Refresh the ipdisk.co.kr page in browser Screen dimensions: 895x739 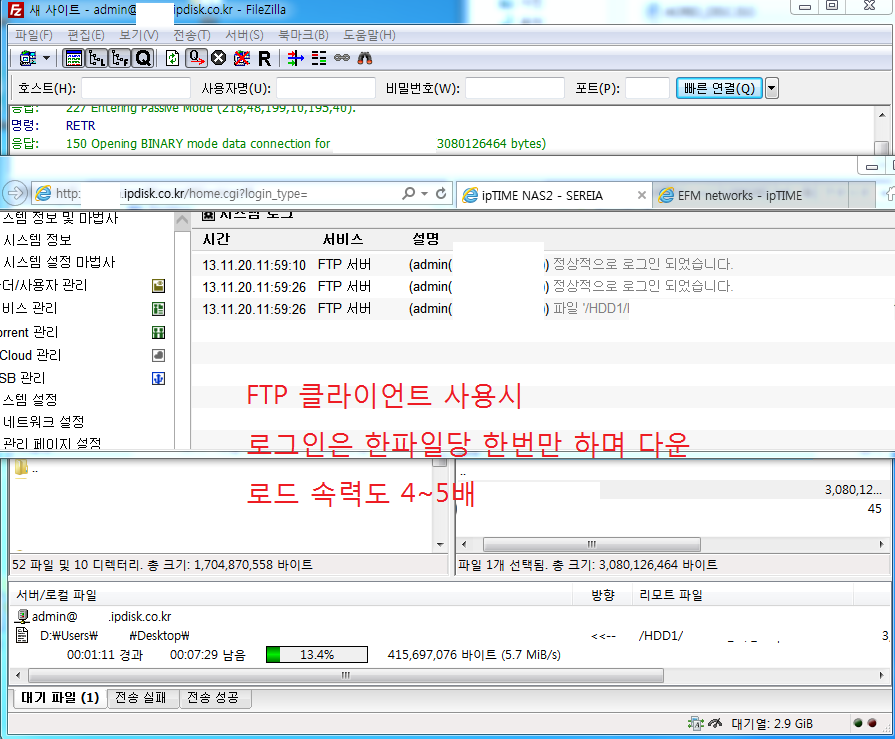click(x=441, y=194)
